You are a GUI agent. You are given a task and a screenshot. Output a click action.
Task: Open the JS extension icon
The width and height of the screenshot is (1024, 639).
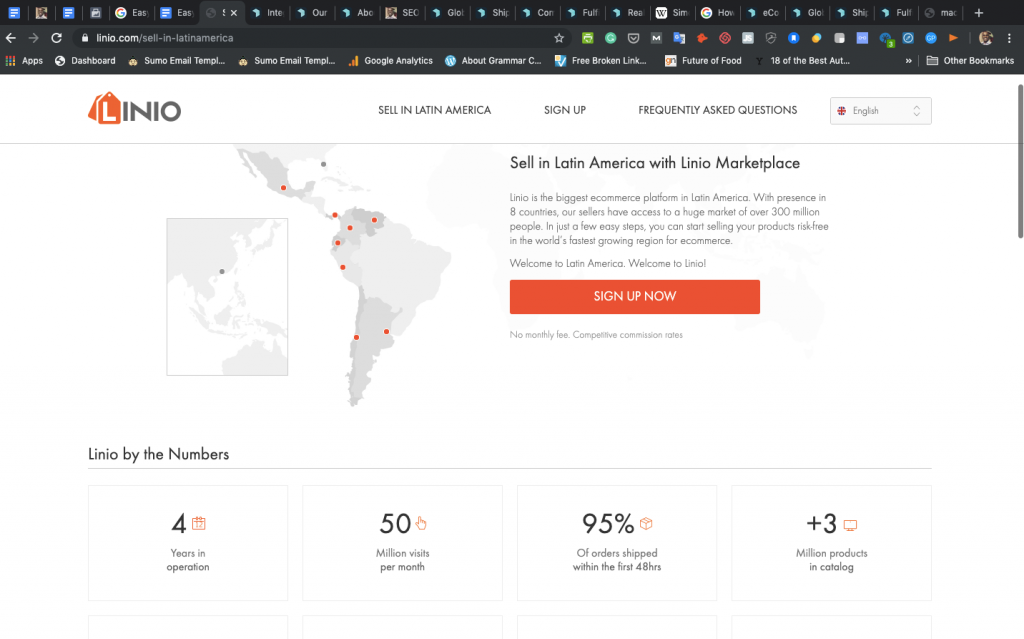tap(748, 38)
